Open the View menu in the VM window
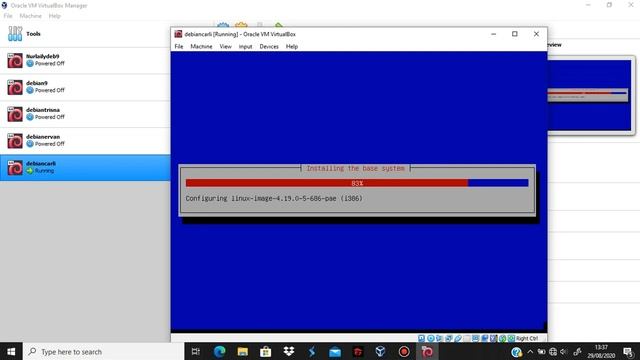The image size is (640, 360). pos(225,47)
